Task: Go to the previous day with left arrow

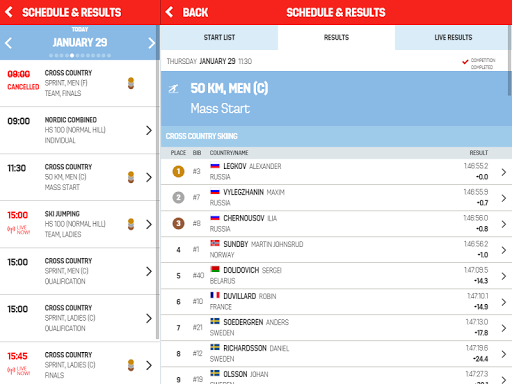Action: tap(8, 43)
